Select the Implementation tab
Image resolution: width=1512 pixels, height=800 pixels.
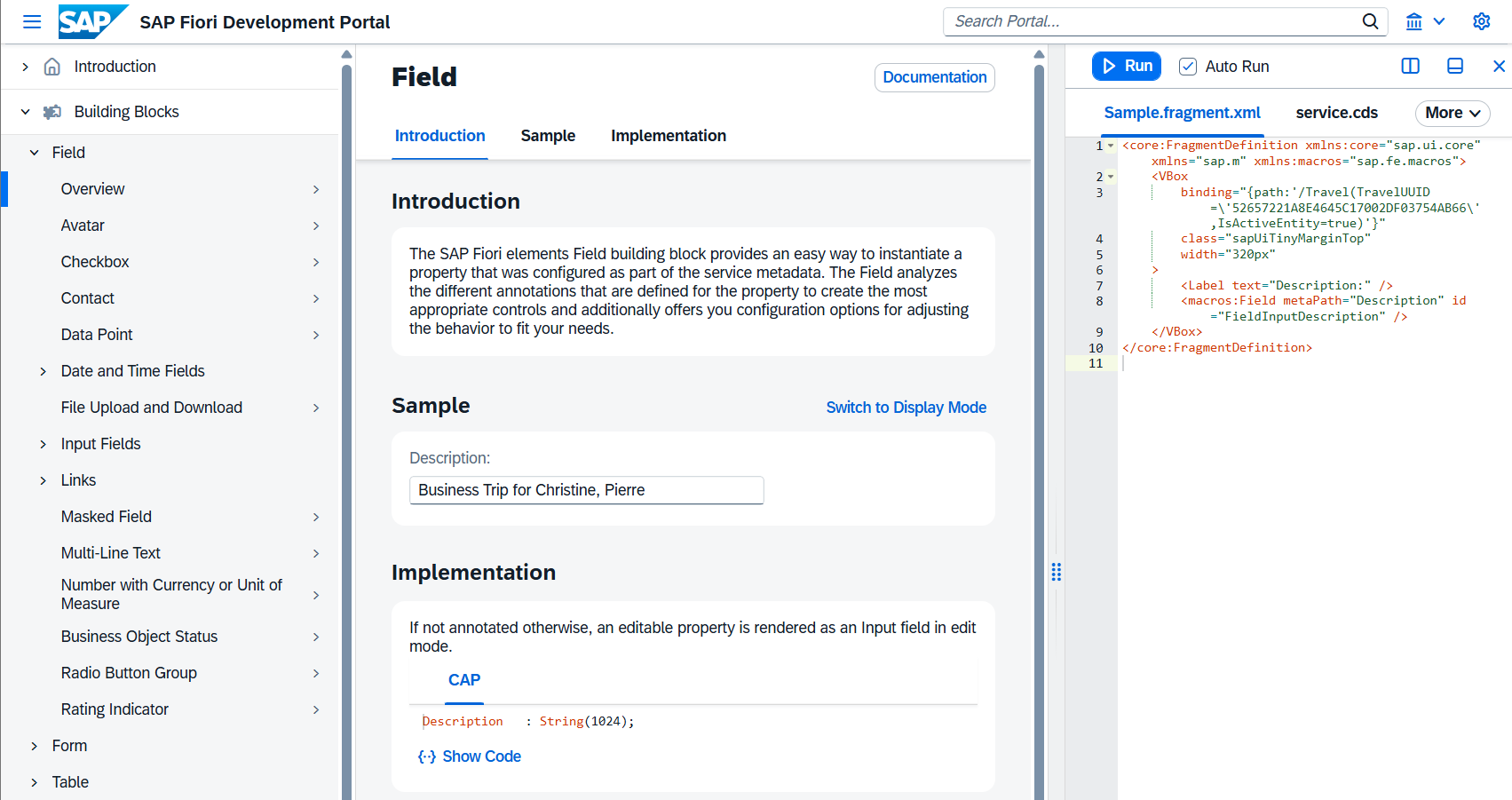(668, 136)
